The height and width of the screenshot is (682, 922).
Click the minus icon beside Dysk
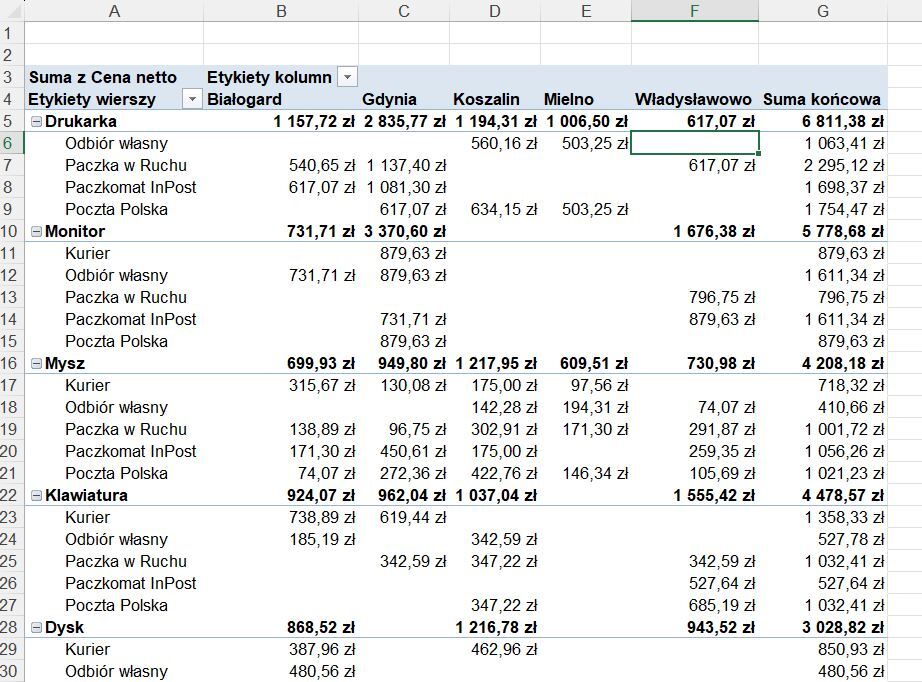pos(37,628)
